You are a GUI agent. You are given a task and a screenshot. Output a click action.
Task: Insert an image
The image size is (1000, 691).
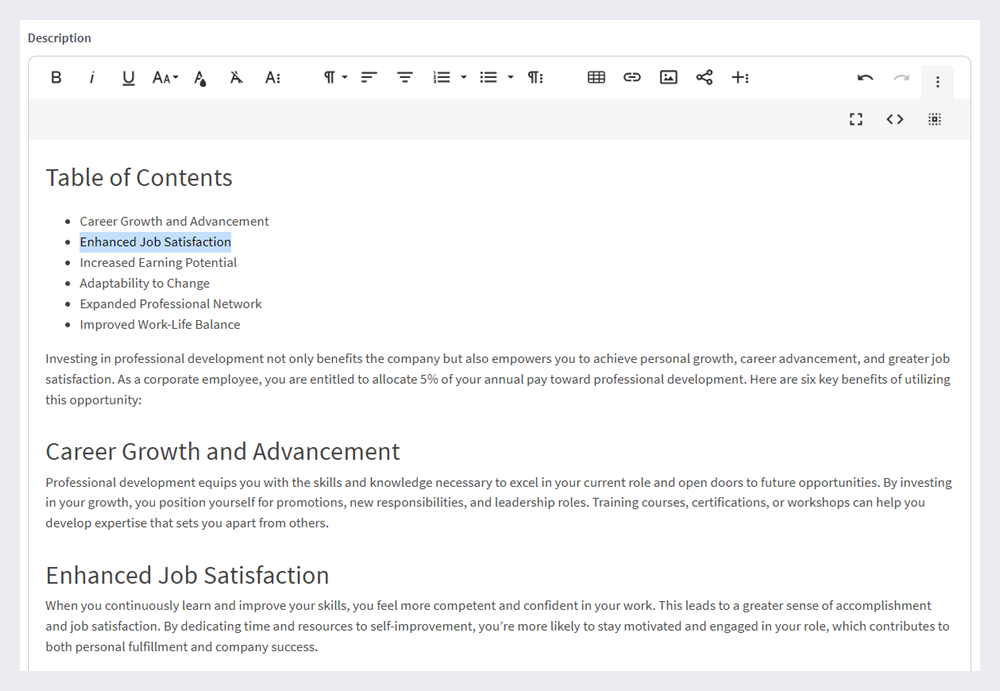668,77
